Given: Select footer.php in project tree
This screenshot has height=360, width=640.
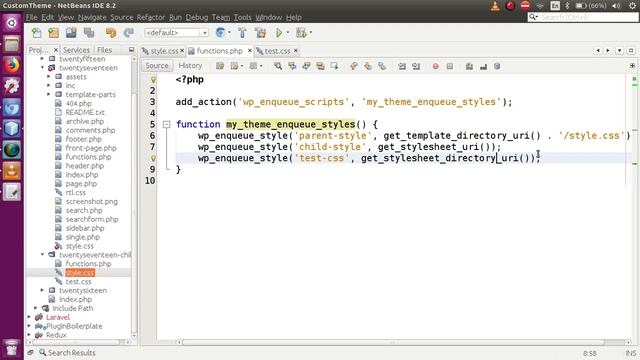Looking at the screenshot, I should pos(84,139).
